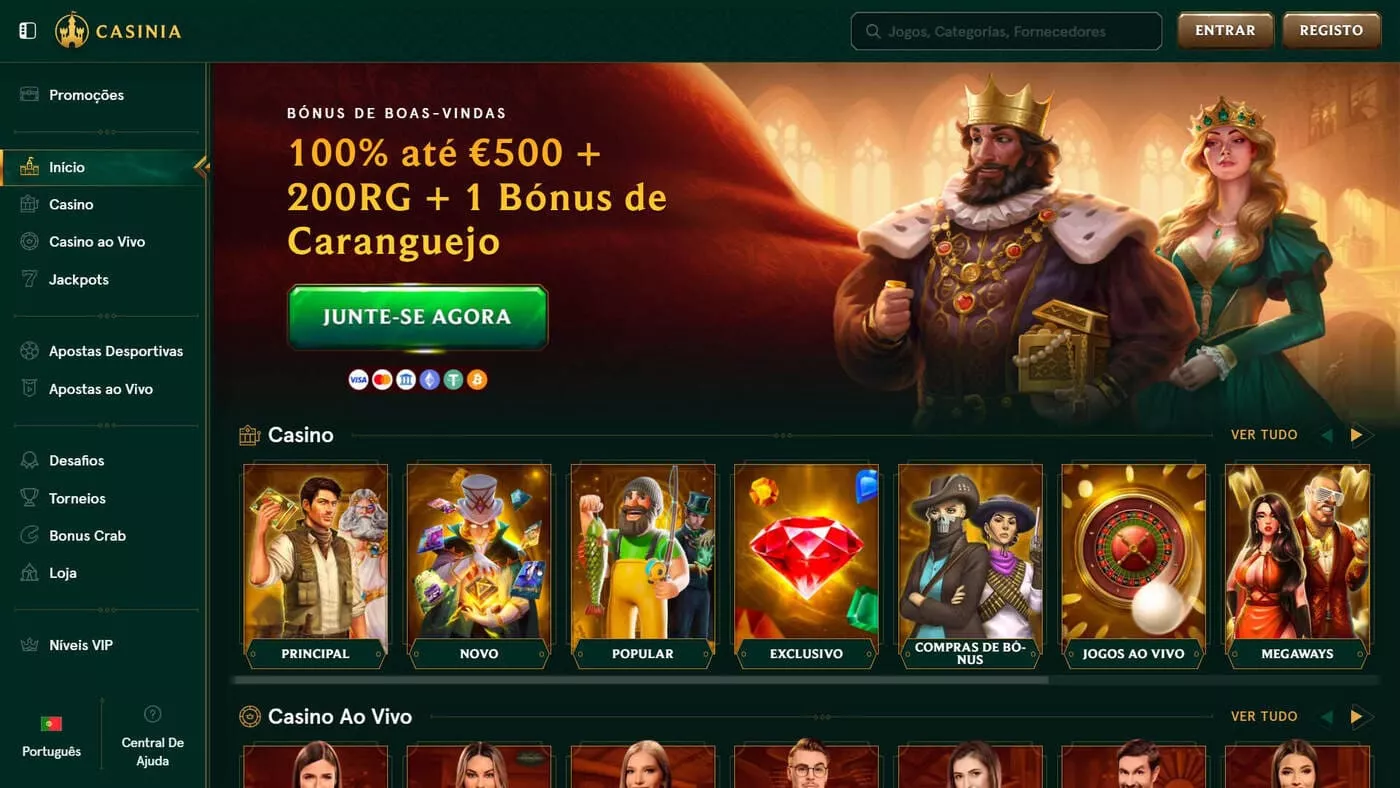Toggle the sidebar panel icon
This screenshot has height=788, width=1400.
click(28, 31)
